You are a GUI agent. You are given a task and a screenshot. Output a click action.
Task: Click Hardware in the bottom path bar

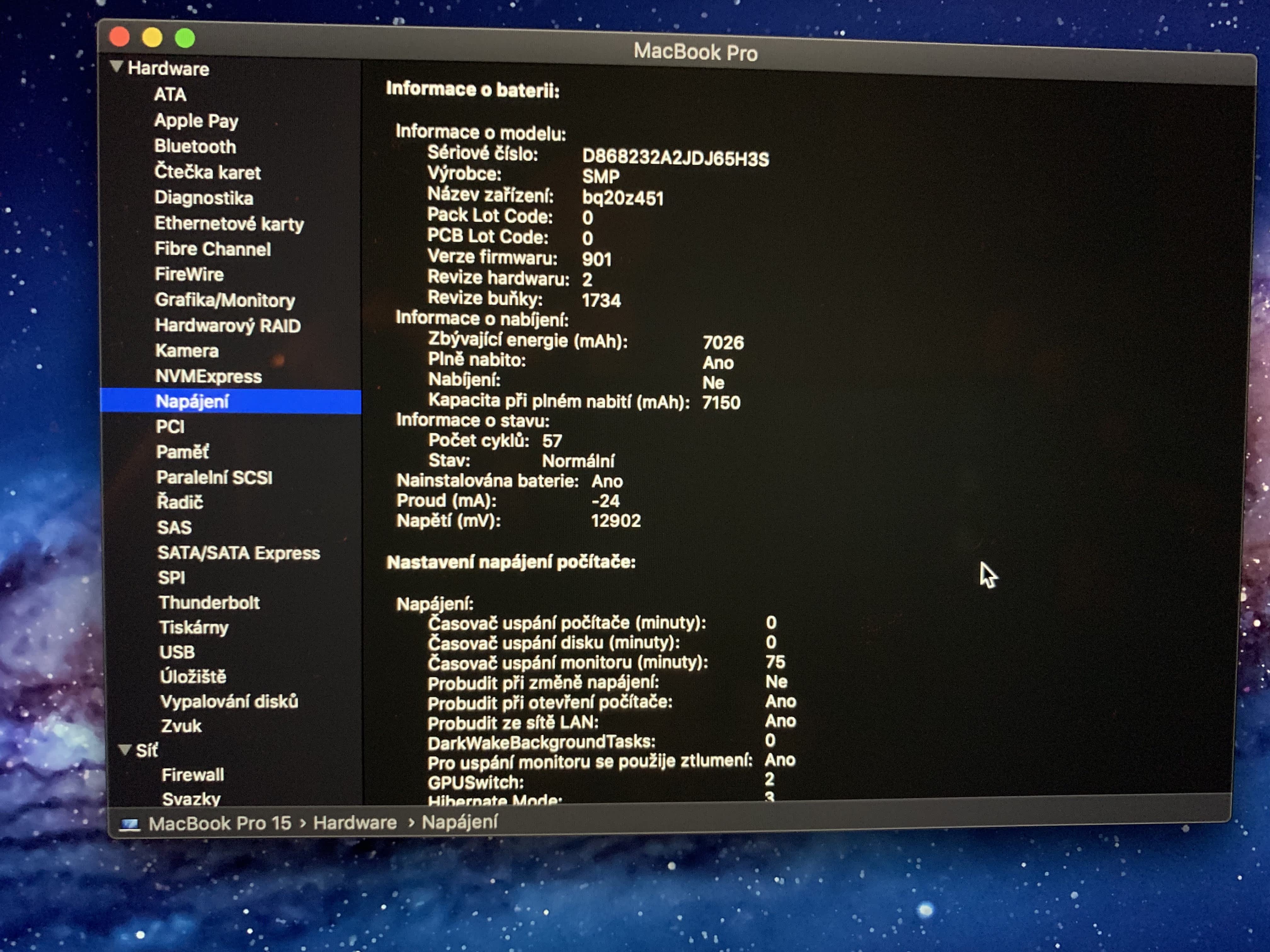pyautogui.click(x=355, y=823)
